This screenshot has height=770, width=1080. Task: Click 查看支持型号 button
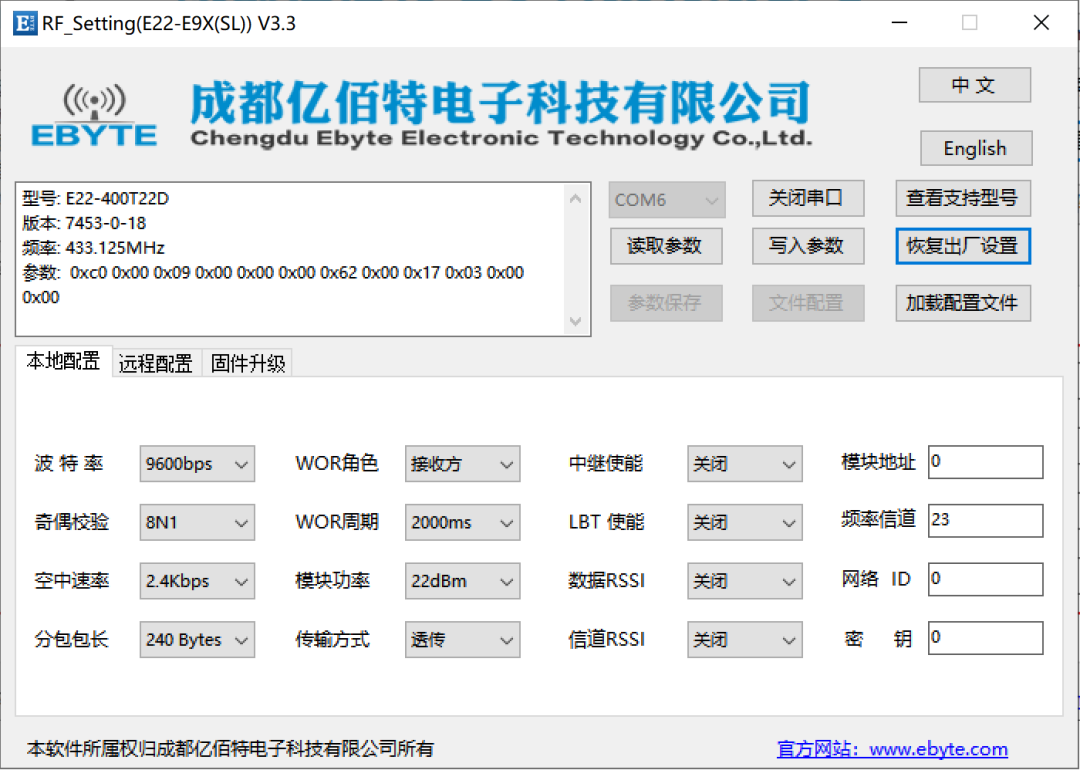click(x=963, y=198)
